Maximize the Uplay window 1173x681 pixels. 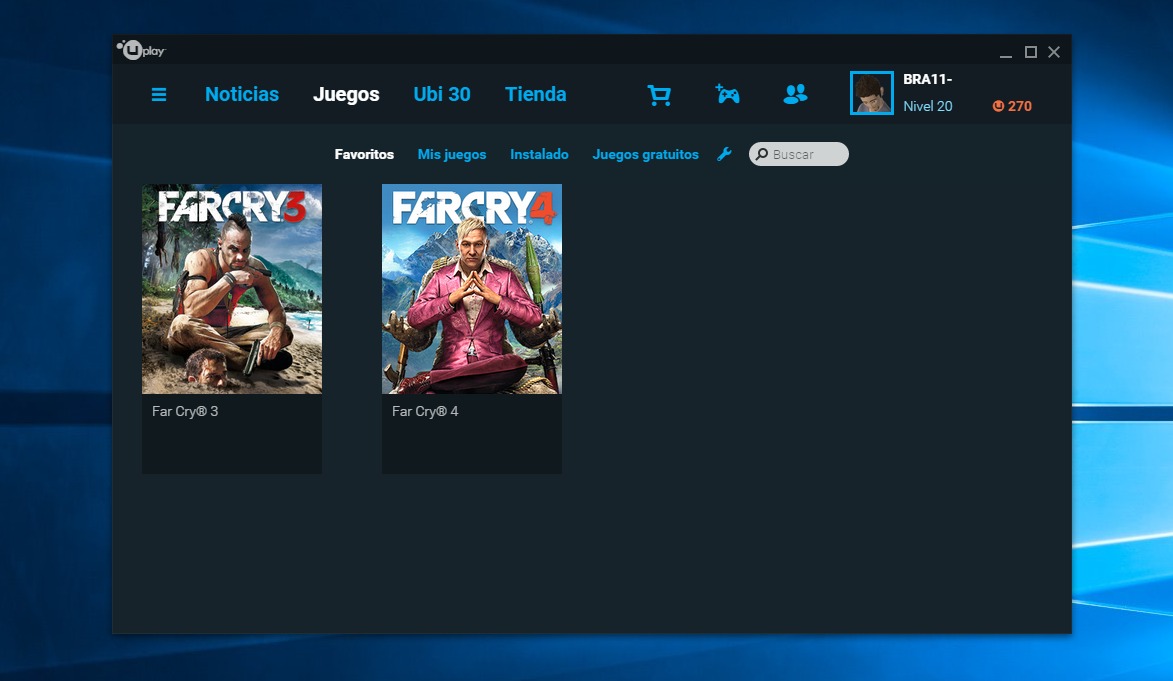pos(1031,52)
